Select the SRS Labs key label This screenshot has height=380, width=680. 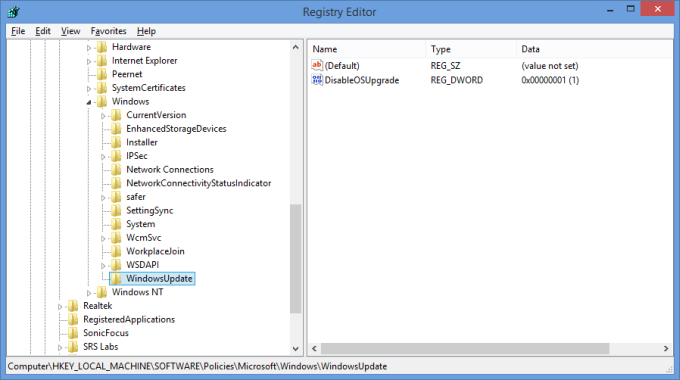point(101,347)
